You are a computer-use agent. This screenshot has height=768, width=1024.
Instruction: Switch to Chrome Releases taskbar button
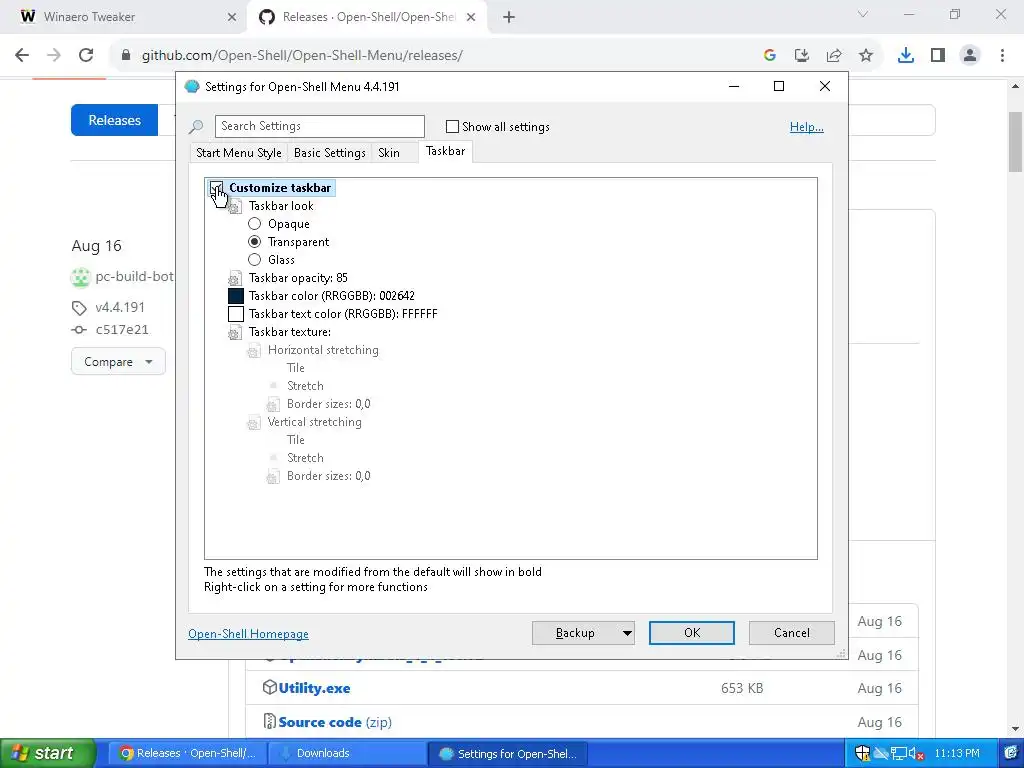point(188,754)
